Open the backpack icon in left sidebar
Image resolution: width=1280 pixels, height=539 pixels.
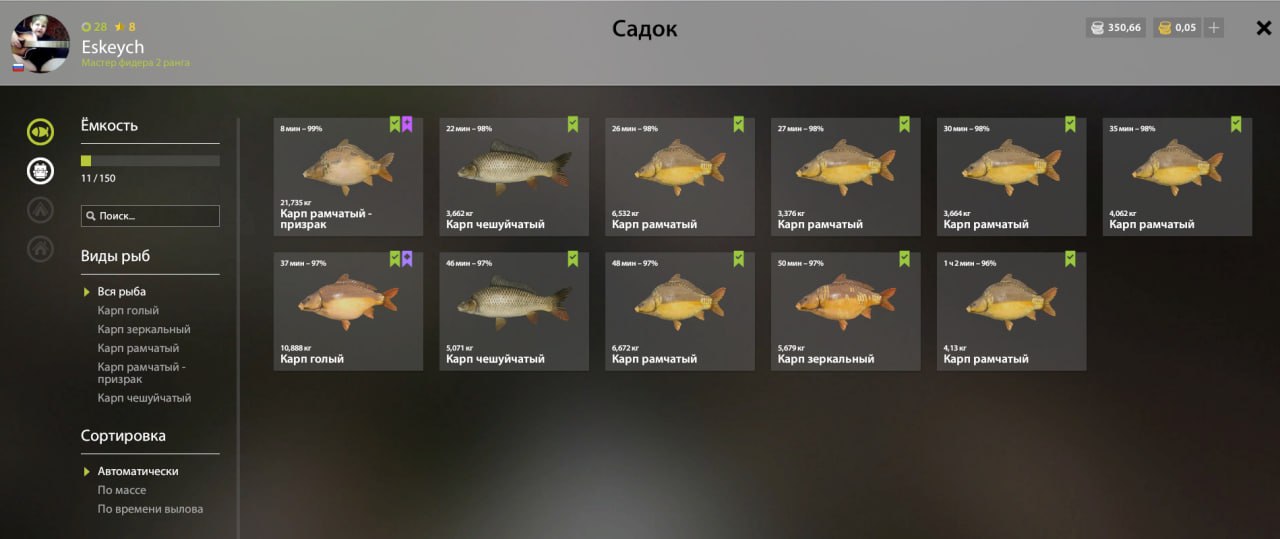40,170
